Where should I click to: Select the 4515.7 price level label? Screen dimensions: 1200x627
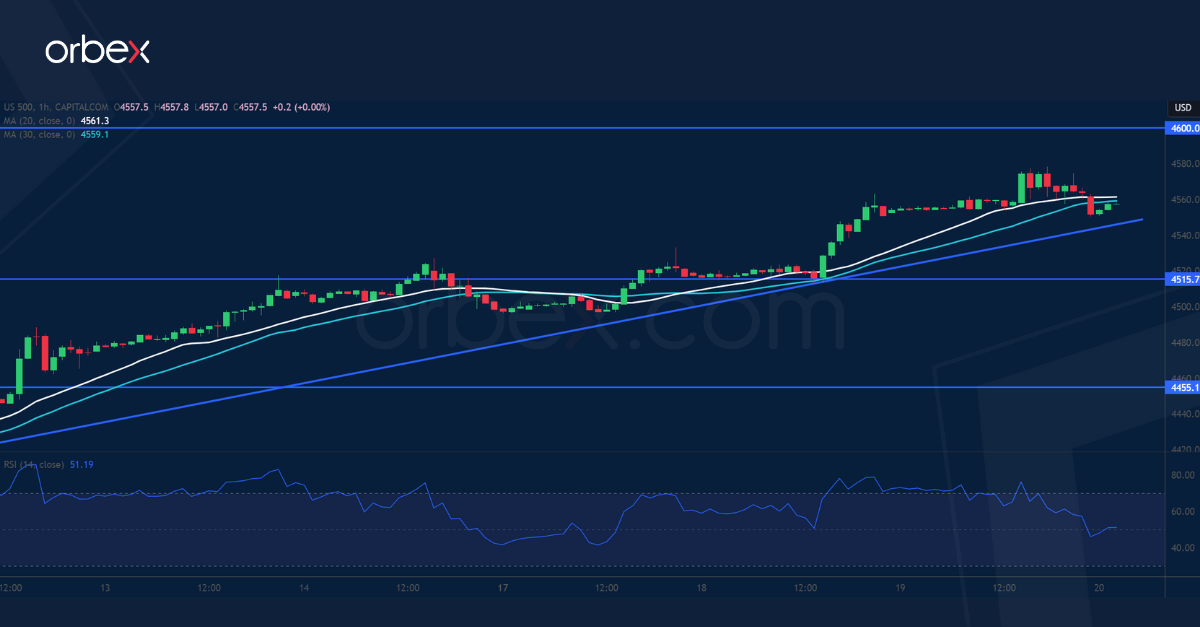click(x=1180, y=281)
